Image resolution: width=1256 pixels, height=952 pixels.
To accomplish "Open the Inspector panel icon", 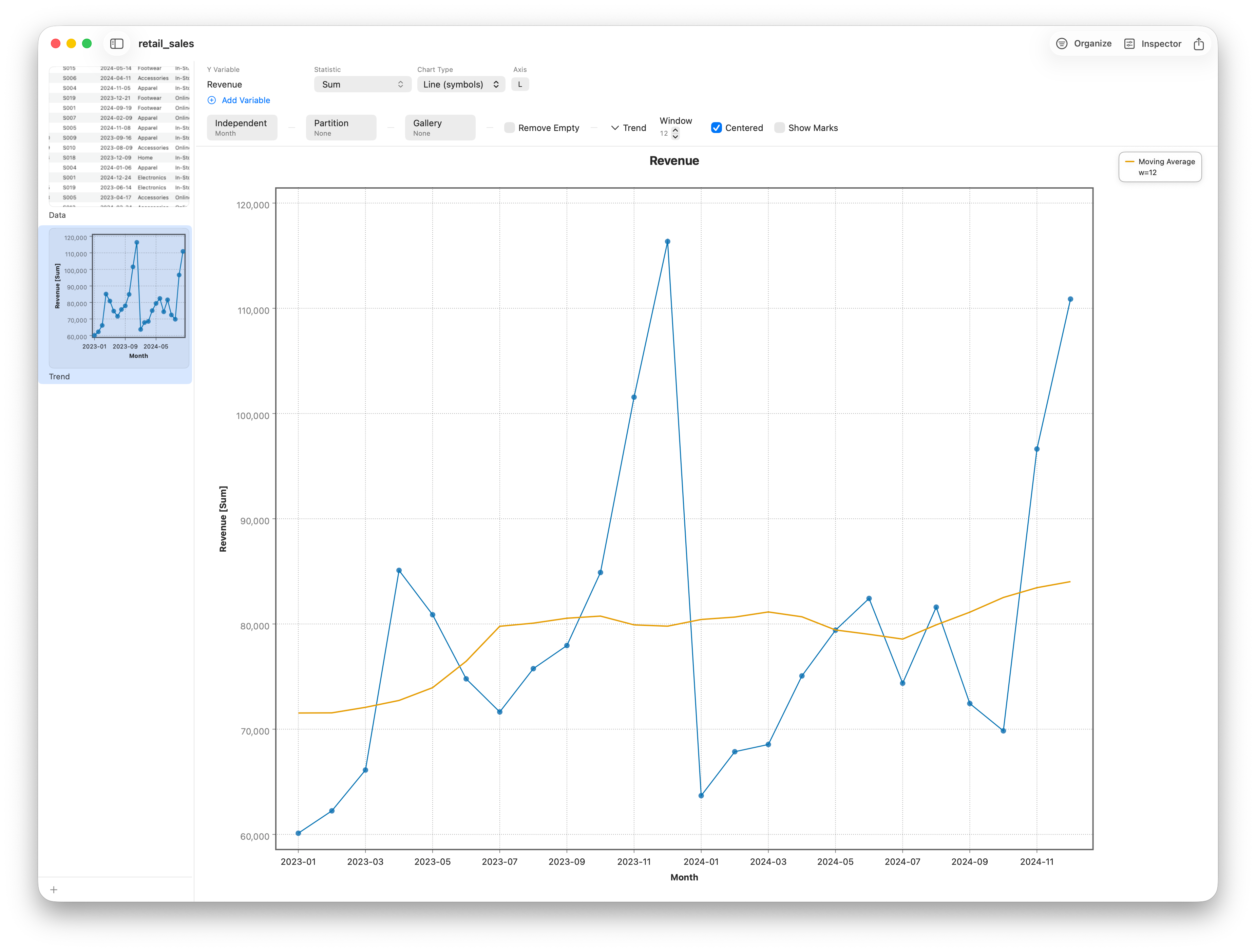I will [x=1129, y=44].
